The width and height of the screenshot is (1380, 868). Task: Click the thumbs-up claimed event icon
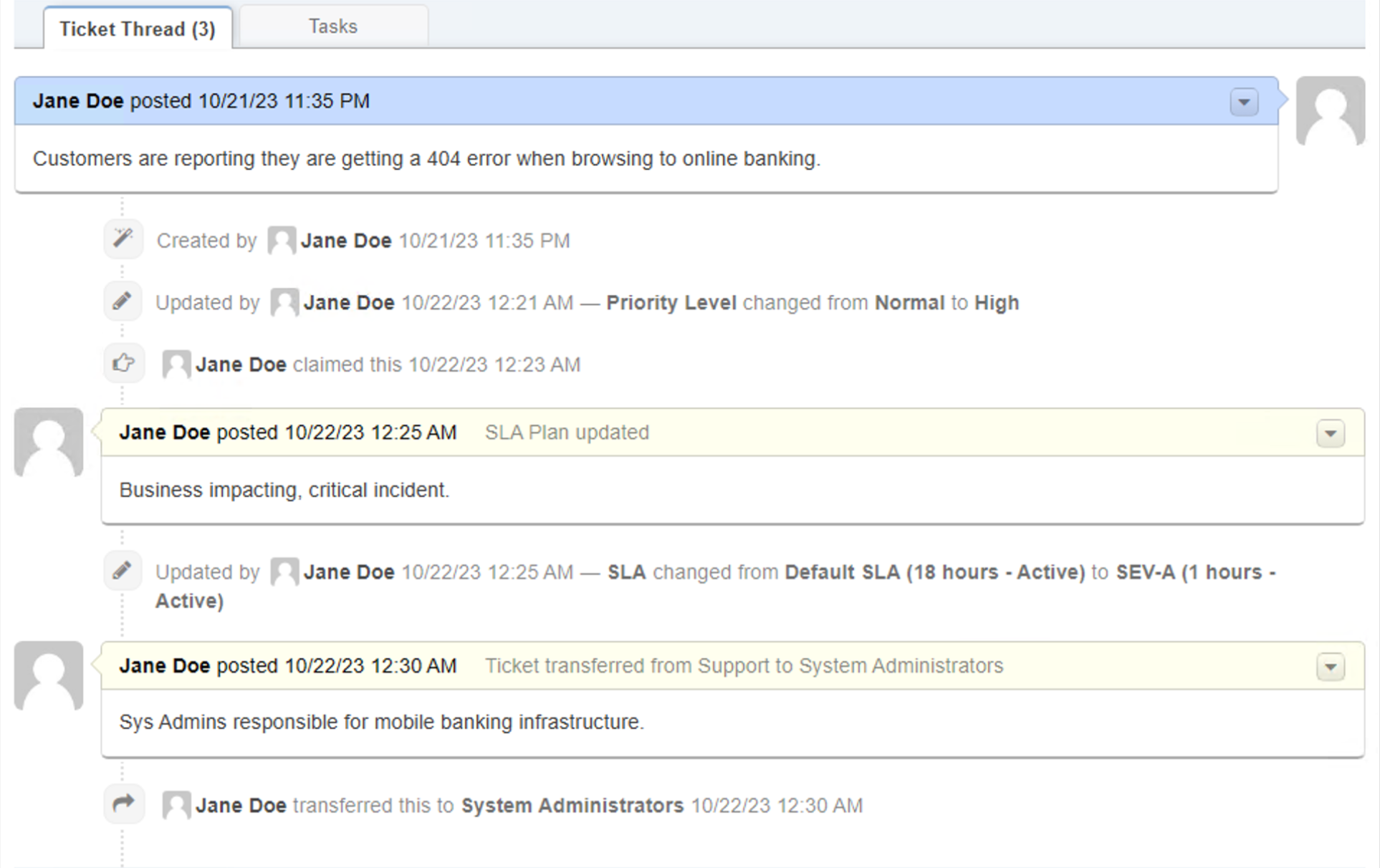click(123, 364)
